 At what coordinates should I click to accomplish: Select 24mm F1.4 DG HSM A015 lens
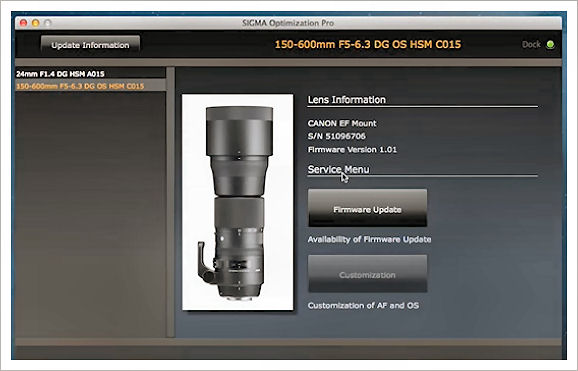coord(90,74)
